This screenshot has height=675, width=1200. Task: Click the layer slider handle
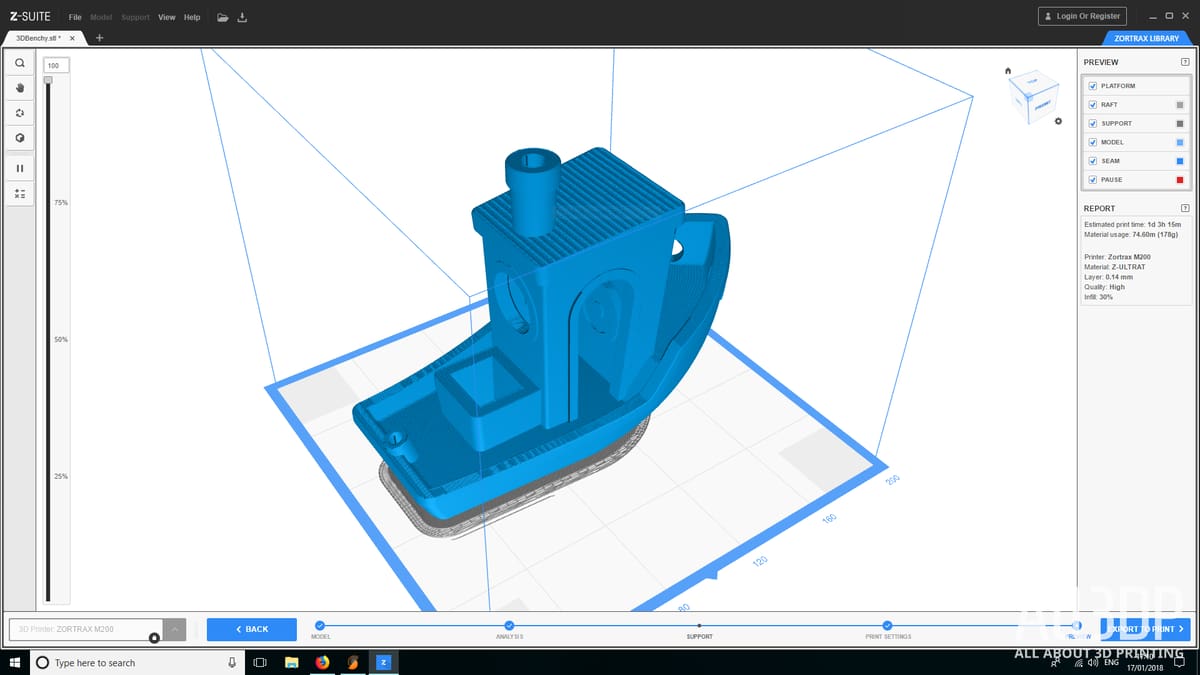point(47,80)
